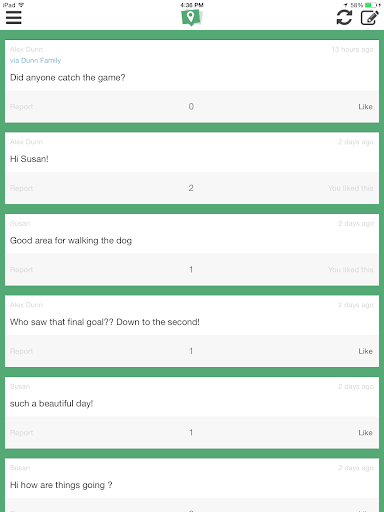
Task: Like the final goal post
Action: click(x=365, y=351)
